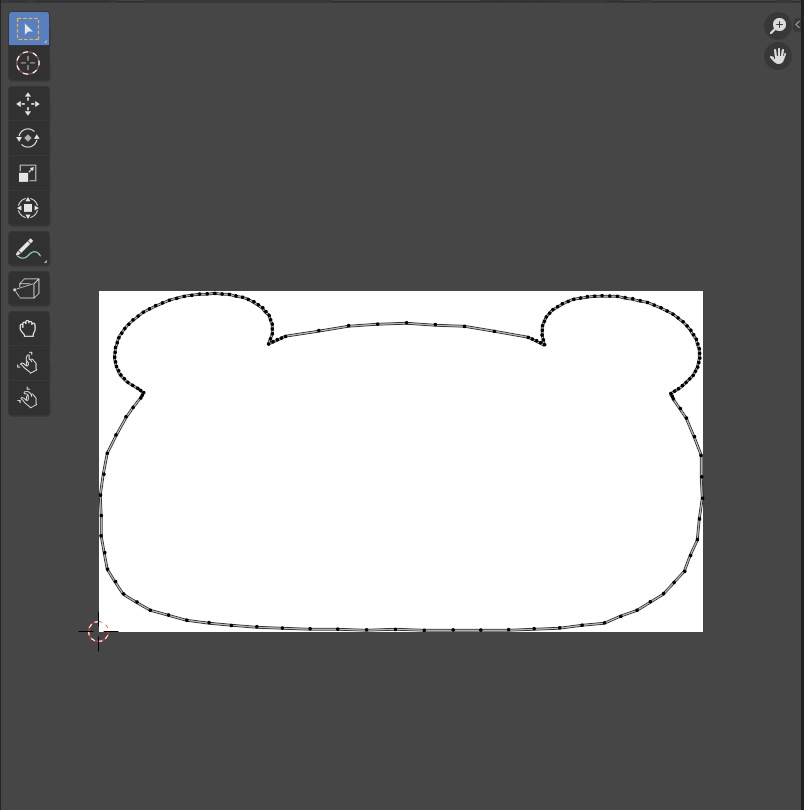The width and height of the screenshot is (804, 810).
Task: Select the Scale tool
Action: click(x=28, y=174)
